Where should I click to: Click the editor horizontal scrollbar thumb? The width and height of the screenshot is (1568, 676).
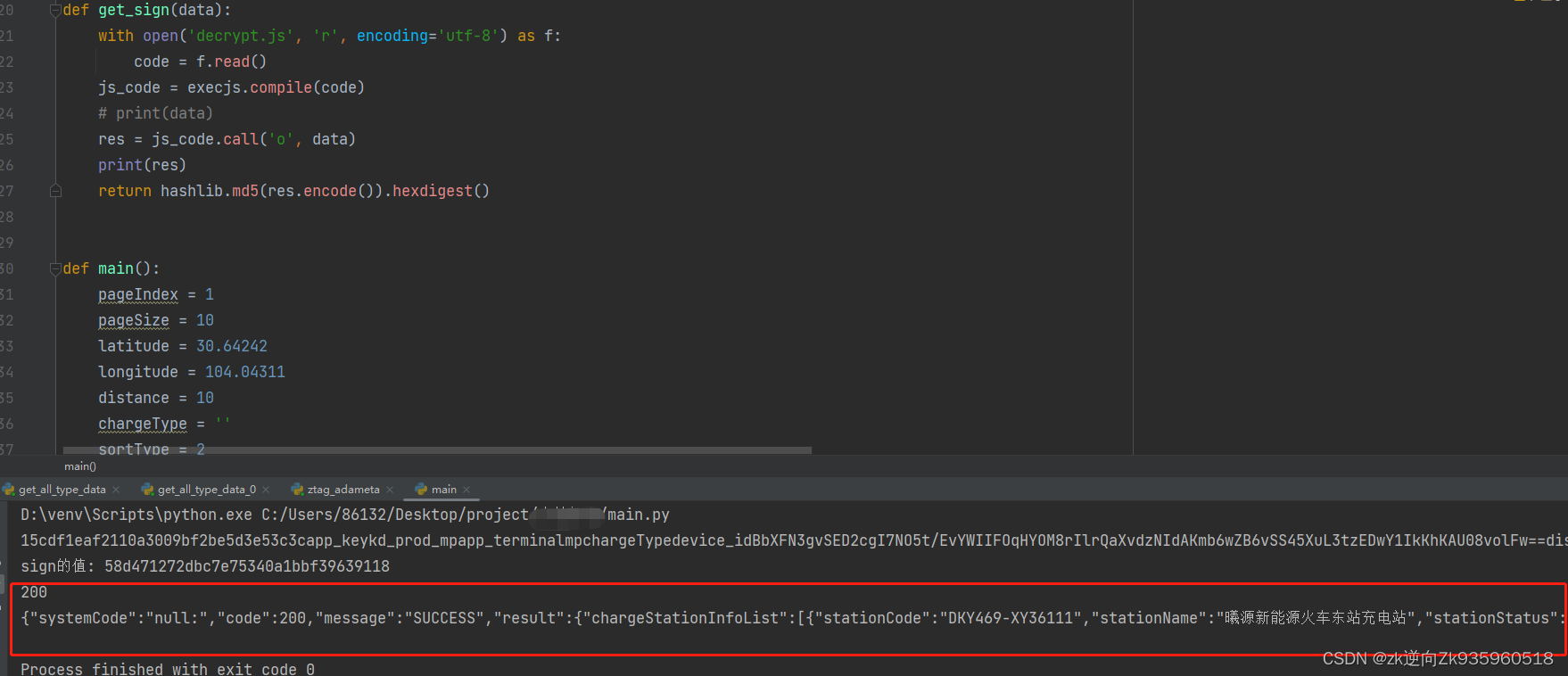[x=437, y=450]
